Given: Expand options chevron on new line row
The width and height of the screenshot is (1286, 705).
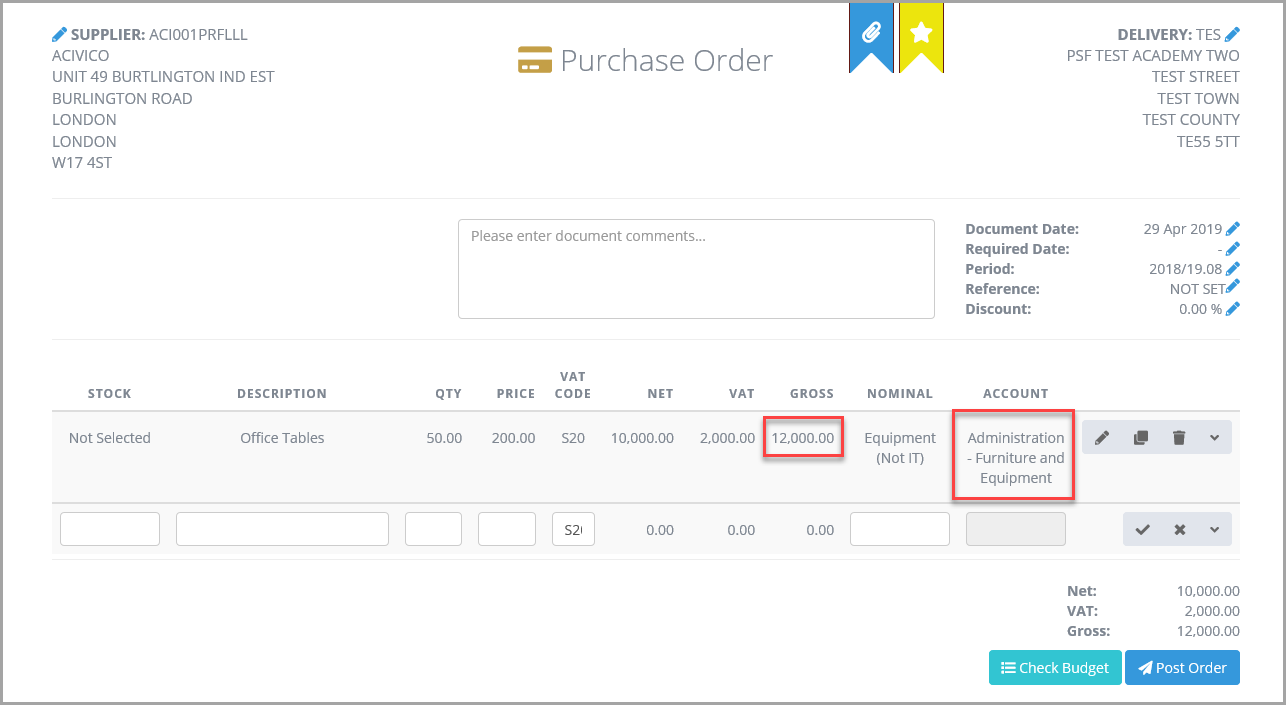Looking at the screenshot, I should 1214,530.
